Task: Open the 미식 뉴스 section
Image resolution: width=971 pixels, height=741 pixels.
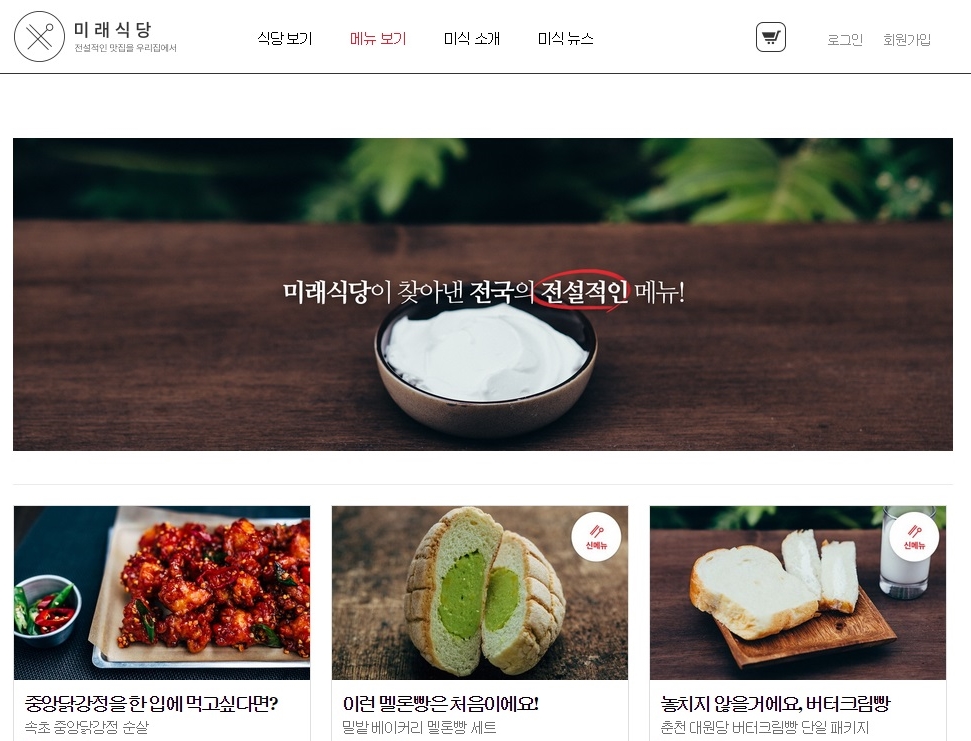Action: tap(565, 38)
